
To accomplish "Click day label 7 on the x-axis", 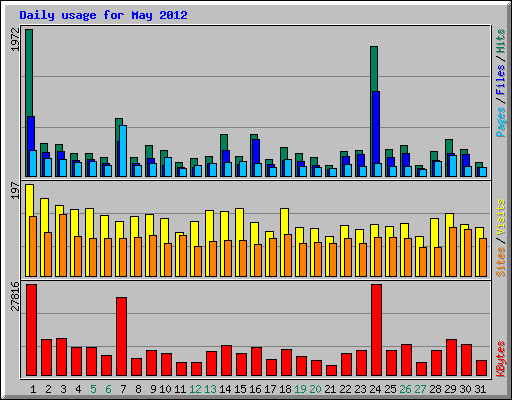I will pyautogui.click(x=123, y=389).
